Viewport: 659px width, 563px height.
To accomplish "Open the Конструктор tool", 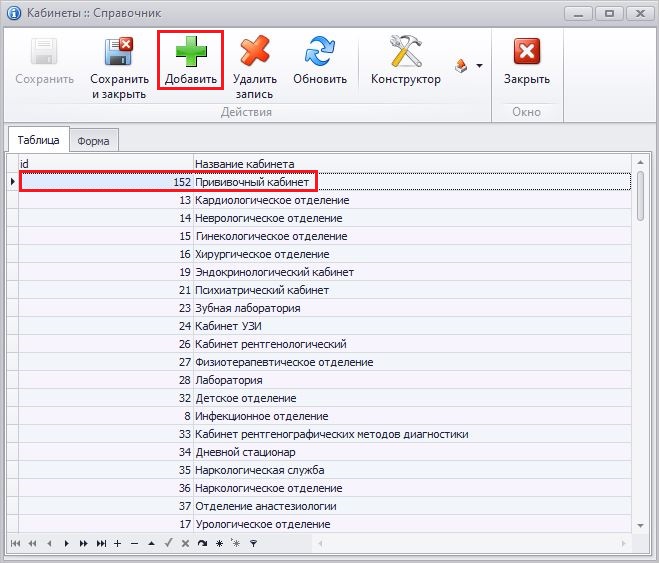I will tap(405, 54).
